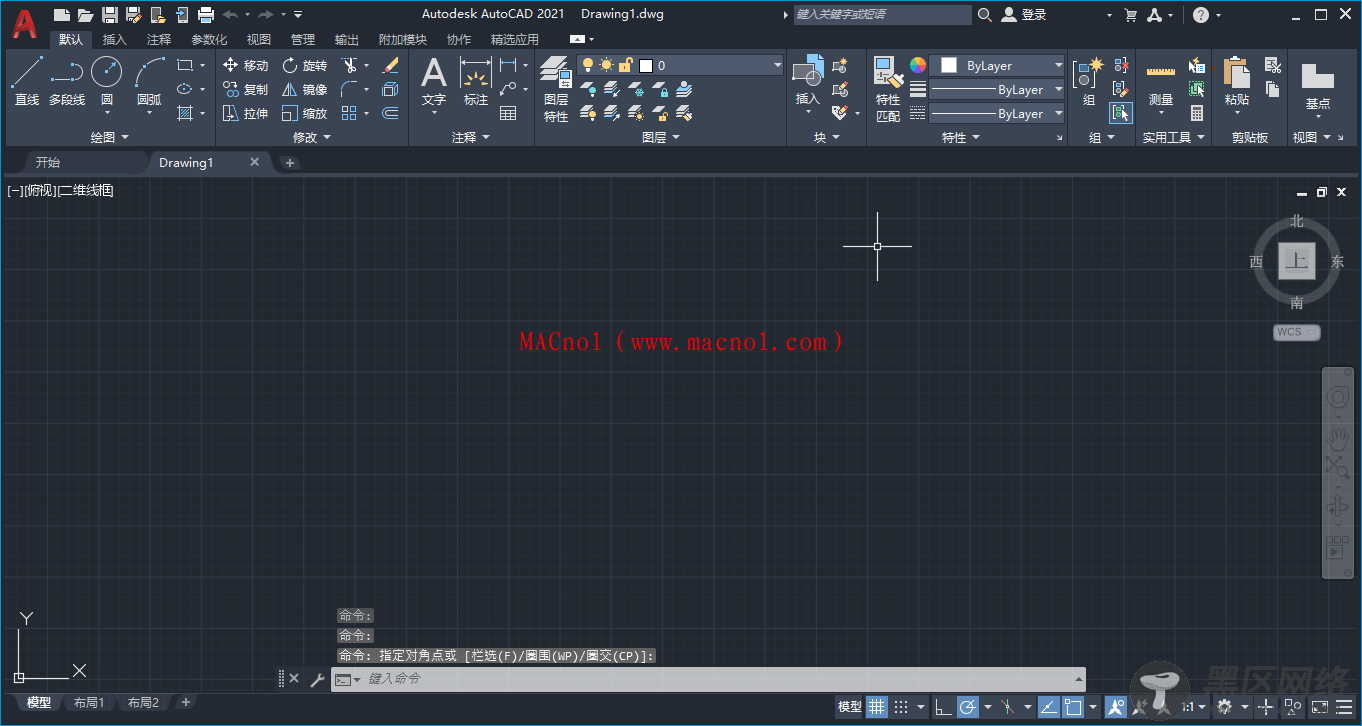The image size is (1362, 726).
Task: Open the Manage (管理) ribbon tab
Action: (303, 39)
